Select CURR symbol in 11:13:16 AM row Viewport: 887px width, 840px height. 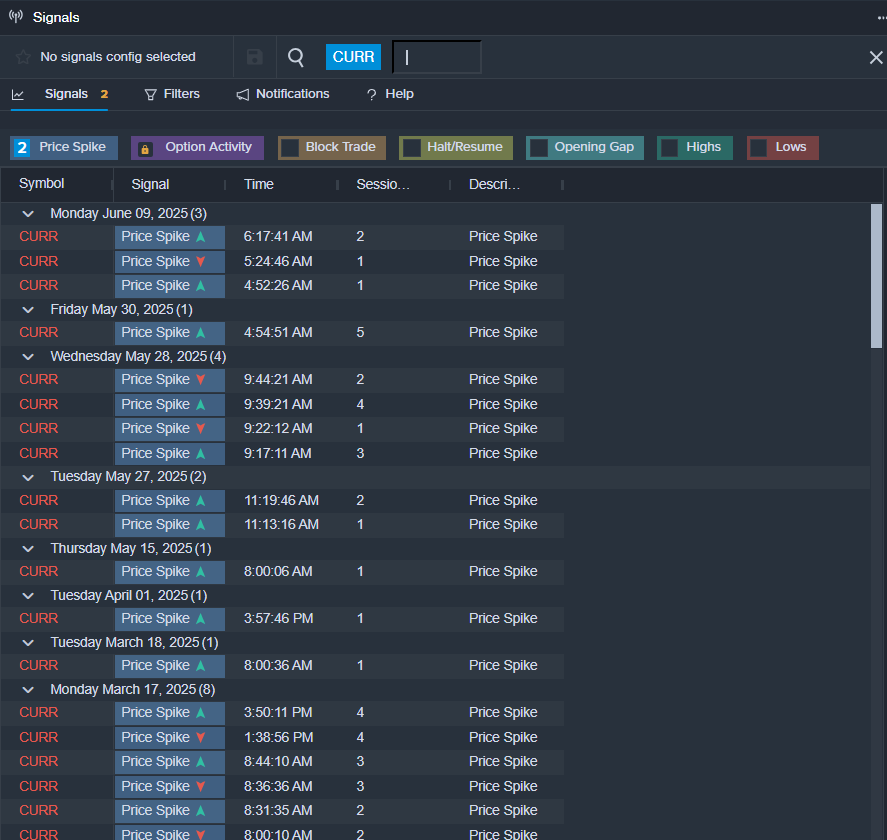pos(38,524)
